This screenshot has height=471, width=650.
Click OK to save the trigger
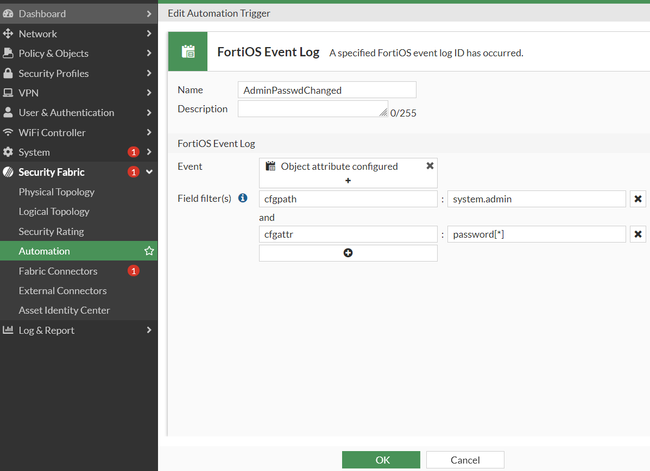(381, 460)
